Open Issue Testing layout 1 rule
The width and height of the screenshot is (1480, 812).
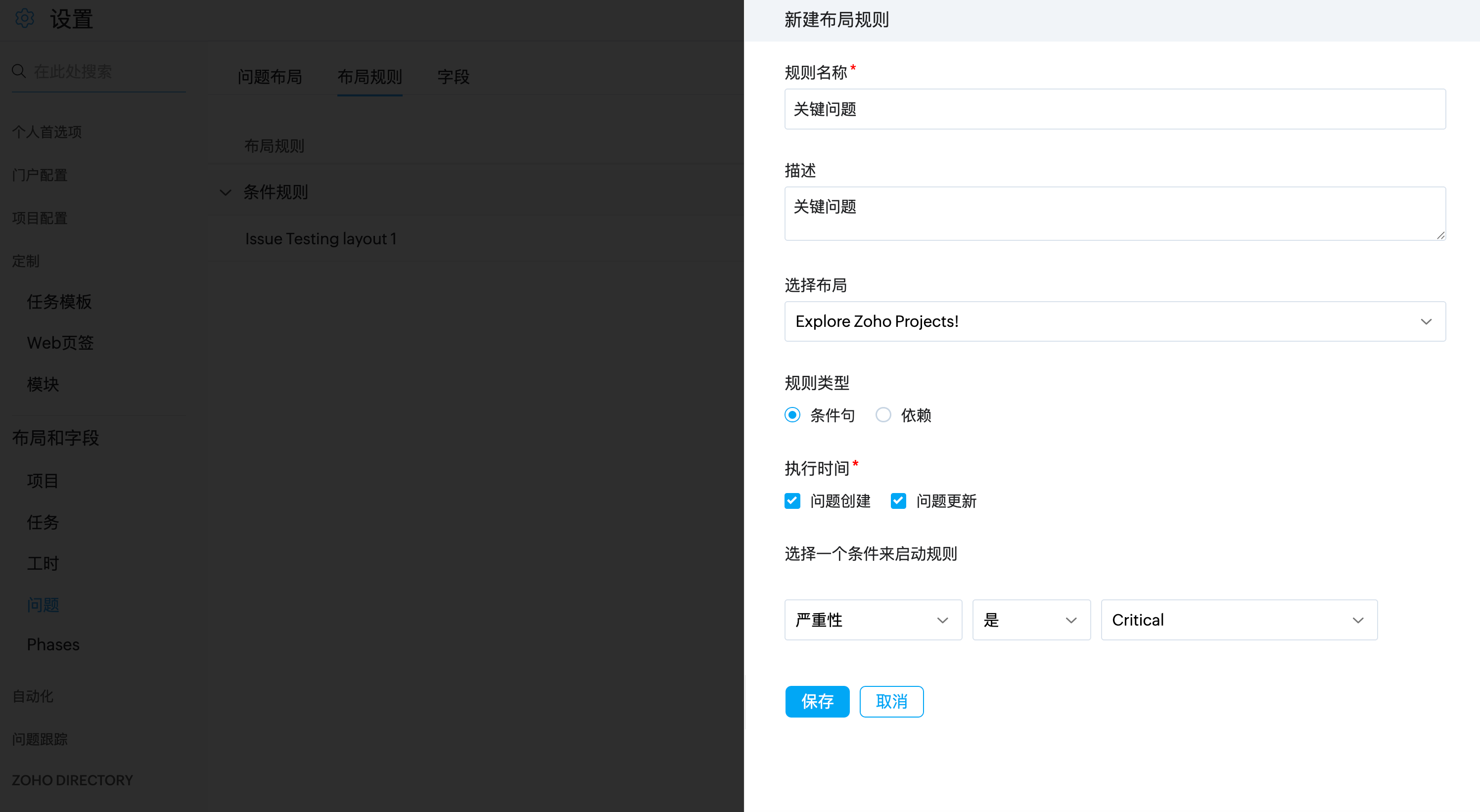click(x=321, y=239)
